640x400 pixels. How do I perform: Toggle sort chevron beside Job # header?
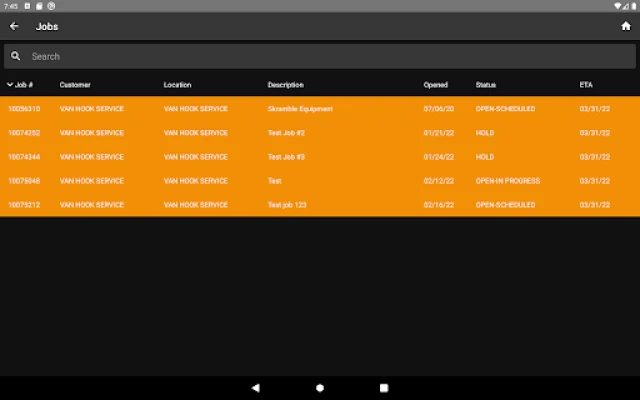(10, 85)
